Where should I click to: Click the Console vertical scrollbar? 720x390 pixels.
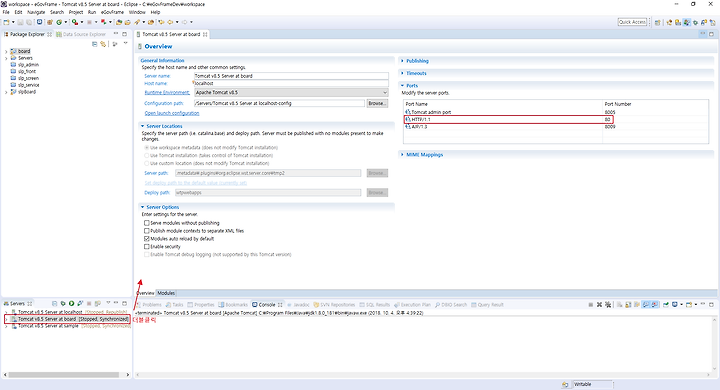click(x=714, y=343)
